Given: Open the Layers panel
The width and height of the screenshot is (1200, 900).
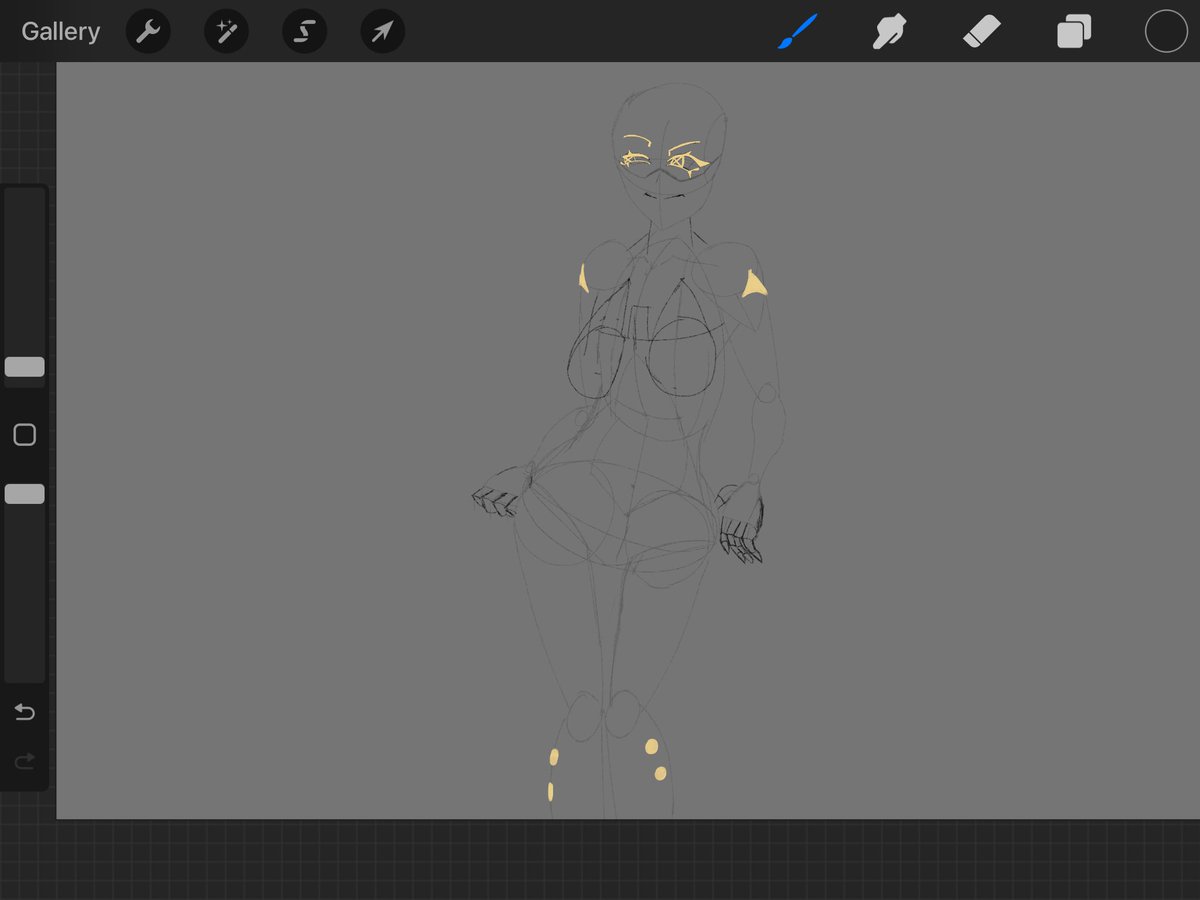Looking at the screenshot, I should pyautogui.click(x=1074, y=32).
